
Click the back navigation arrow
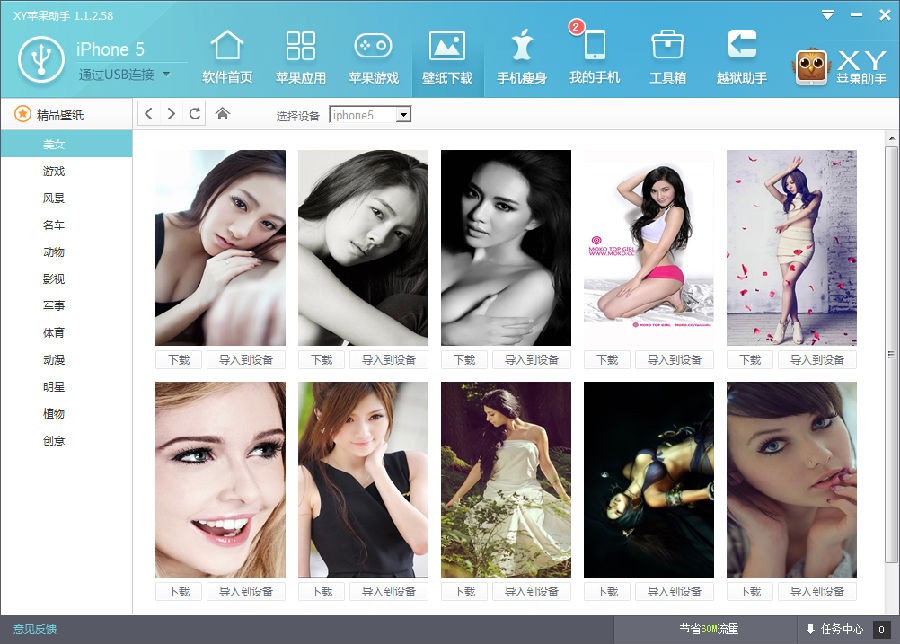(149, 114)
